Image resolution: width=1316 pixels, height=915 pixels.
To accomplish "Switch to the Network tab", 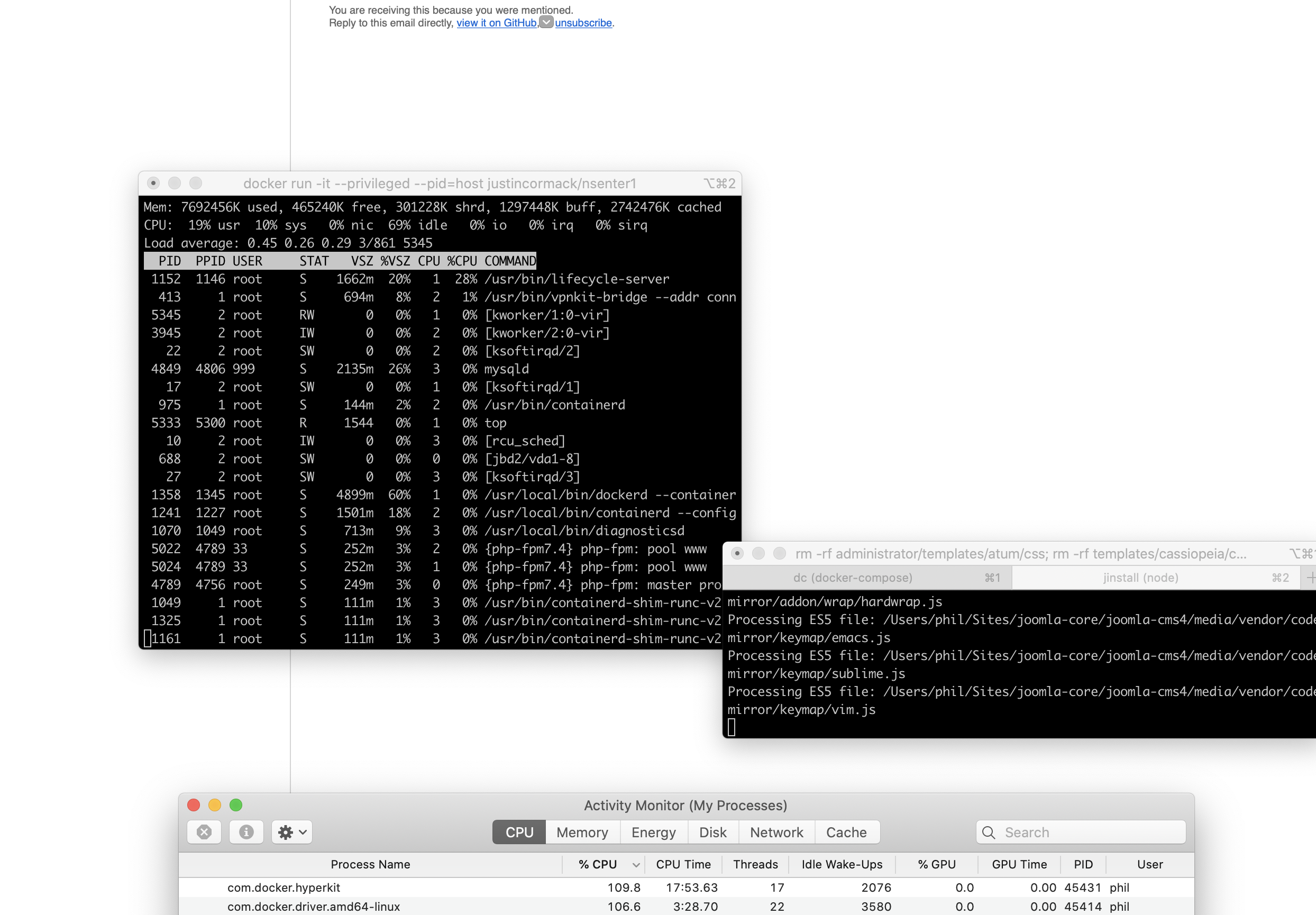I will tap(776, 832).
